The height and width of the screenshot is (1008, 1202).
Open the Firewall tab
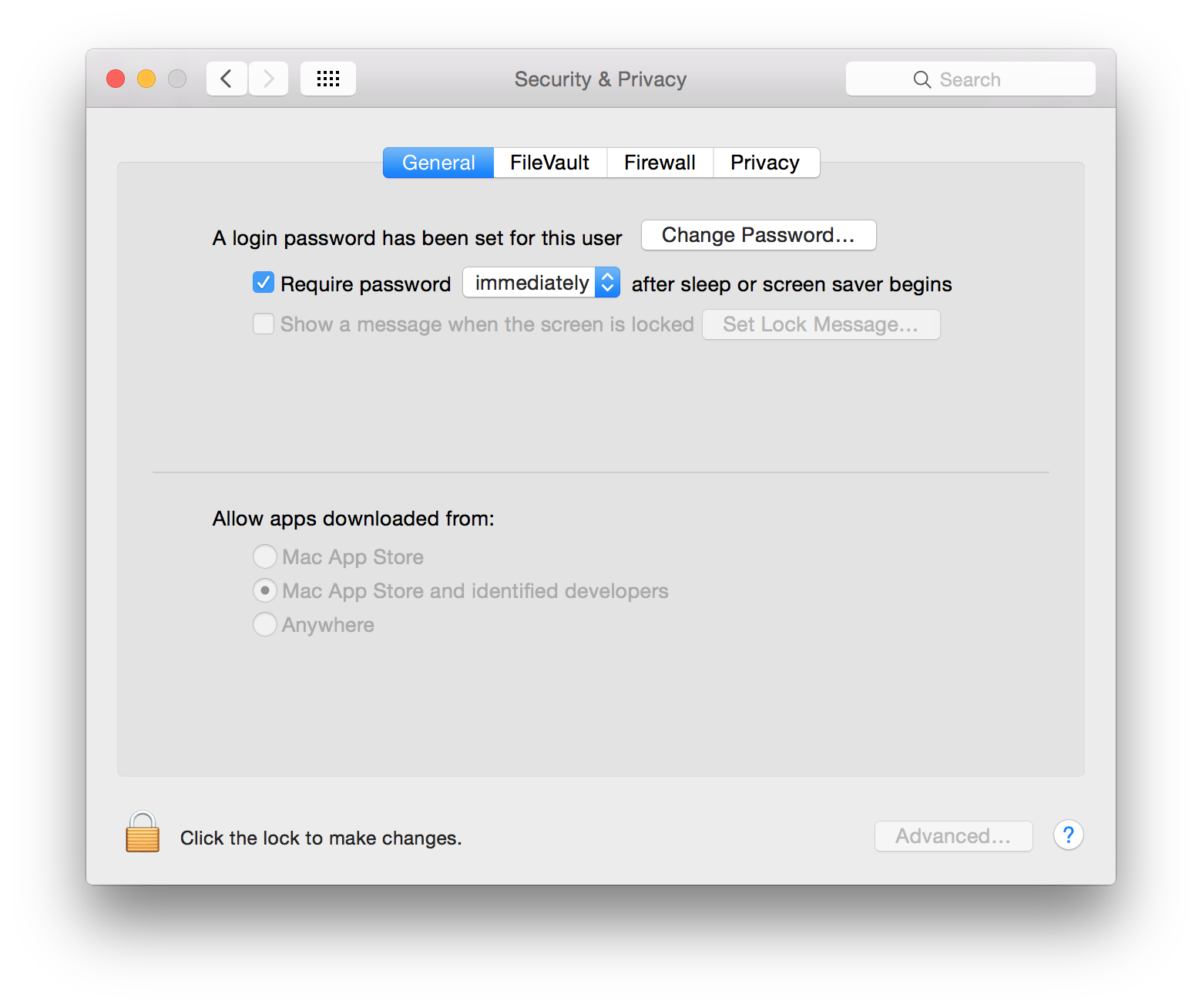pos(660,163)
